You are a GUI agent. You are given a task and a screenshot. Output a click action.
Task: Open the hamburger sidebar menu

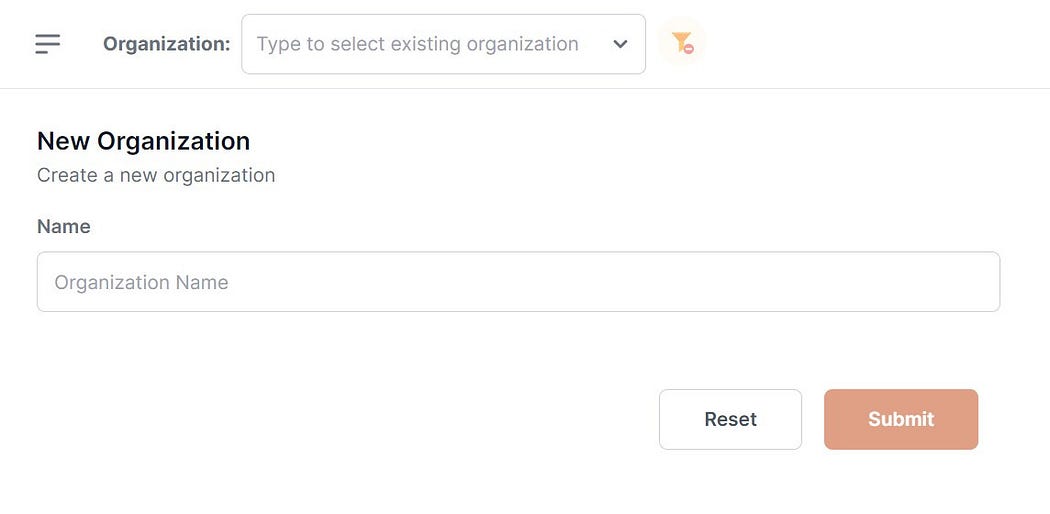click(x=47, y=44)
